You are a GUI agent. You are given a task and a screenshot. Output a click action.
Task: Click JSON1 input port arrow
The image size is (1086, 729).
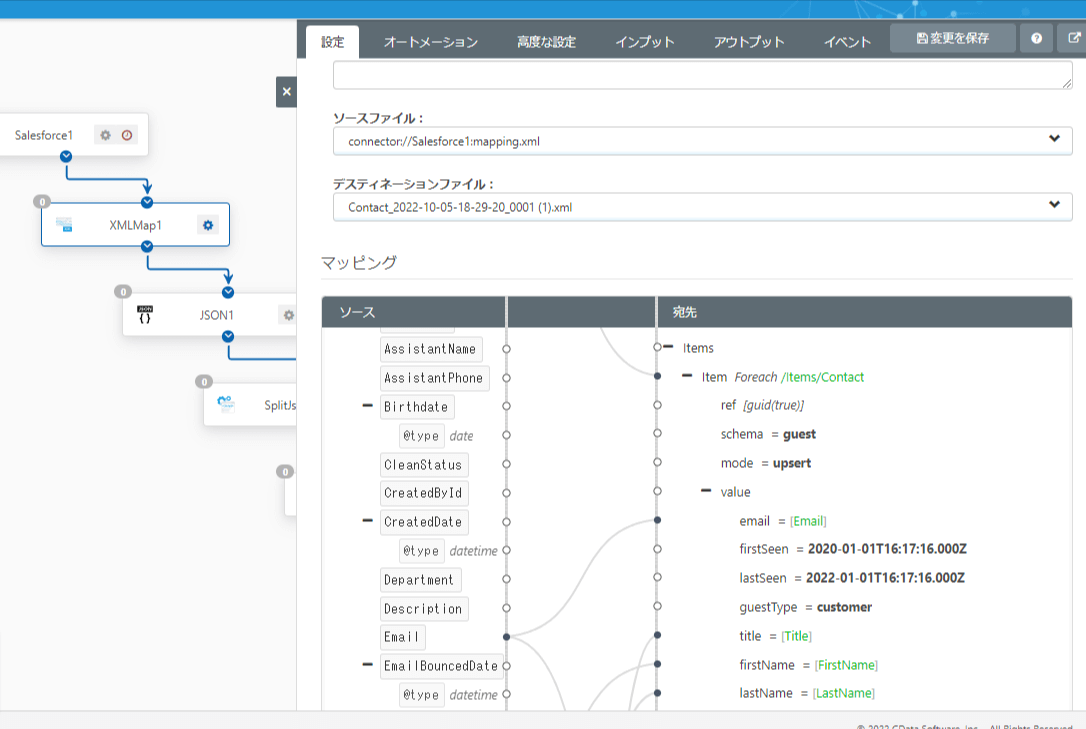(228, 292)
